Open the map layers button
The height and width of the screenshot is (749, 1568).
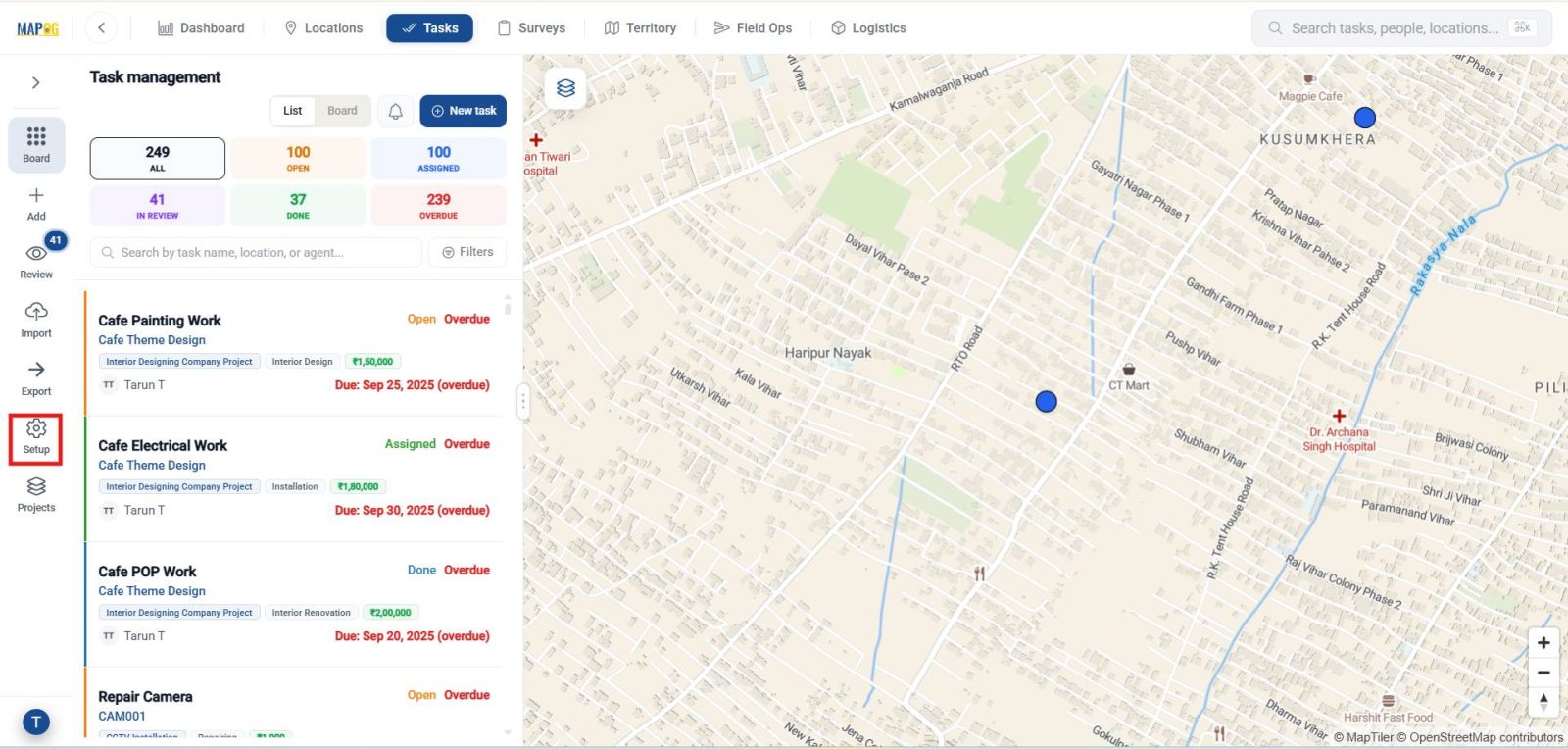(565, 88)
